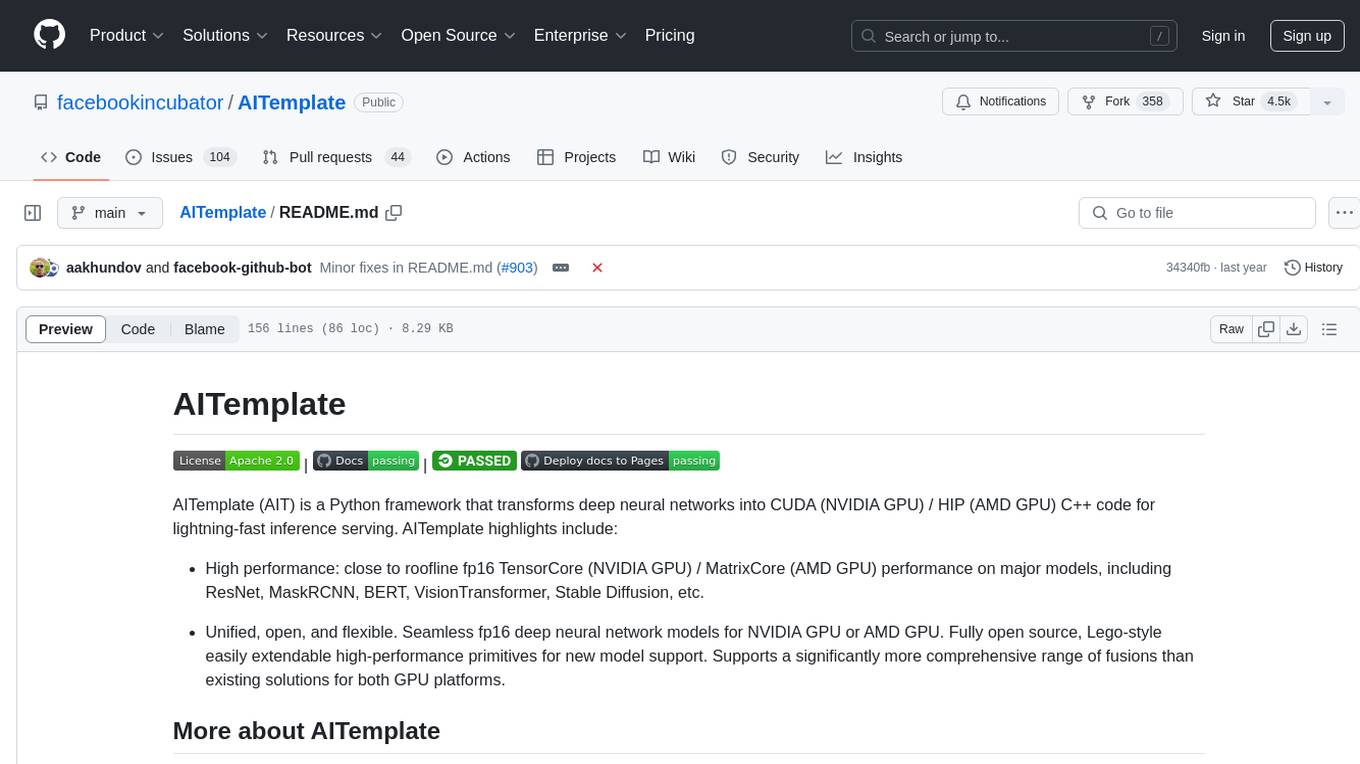Open aakhundov's avatar image
The height and width of the screenshot is (764, 1360).
[40, 268]
